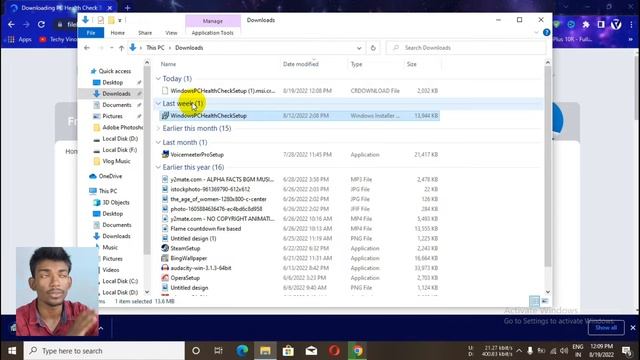Select the Application Tools tab
Image resolution: width=640 pixels, height=360 pixels.
(213, 33)
